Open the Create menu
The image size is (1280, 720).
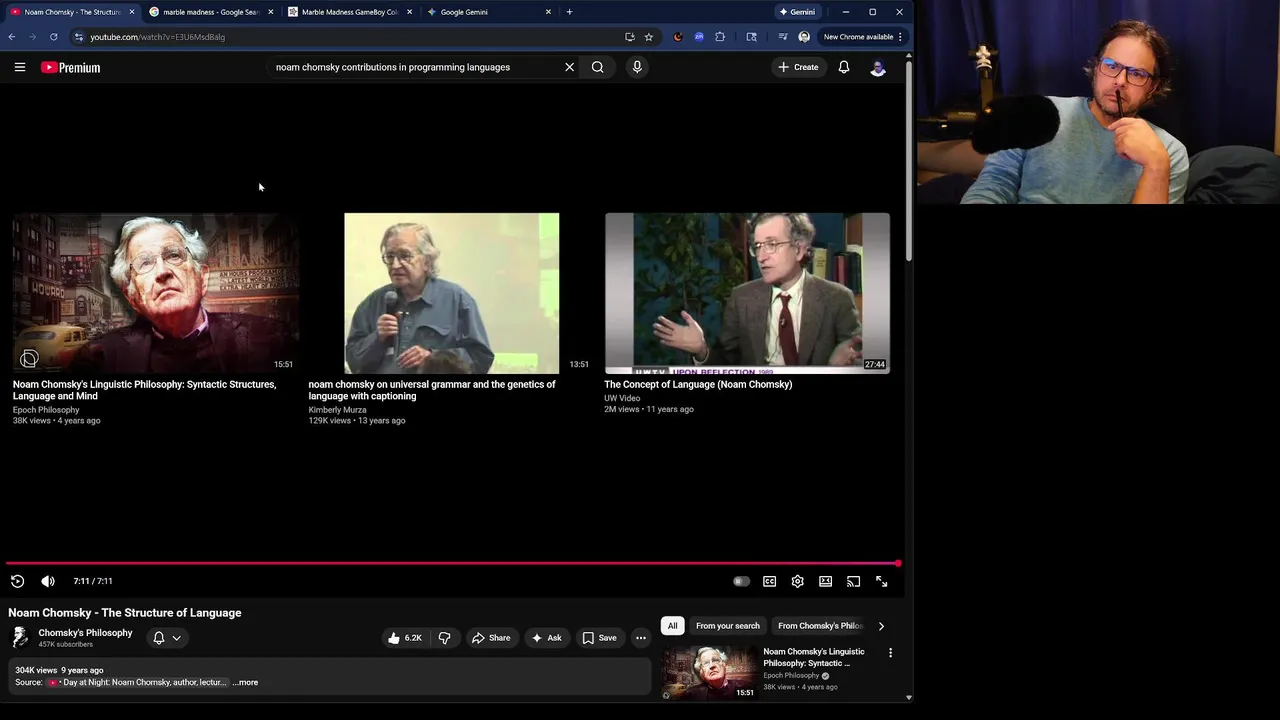point(798,67)
